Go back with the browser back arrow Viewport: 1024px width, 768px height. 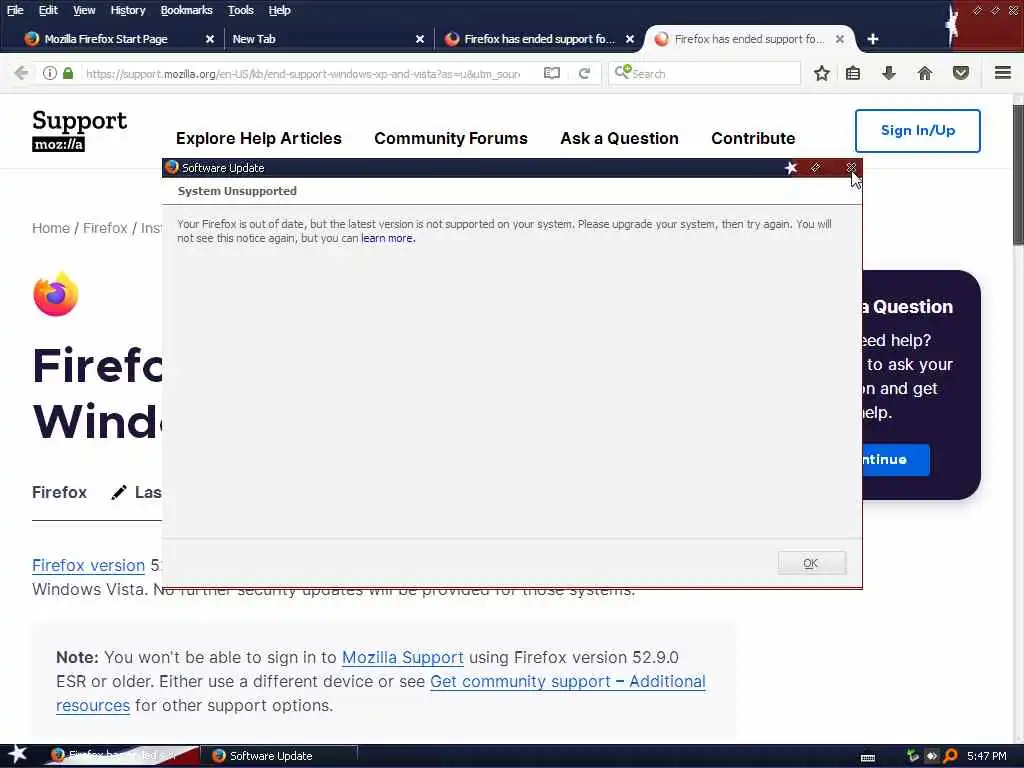pyautogui.click(x=21, y=73)
